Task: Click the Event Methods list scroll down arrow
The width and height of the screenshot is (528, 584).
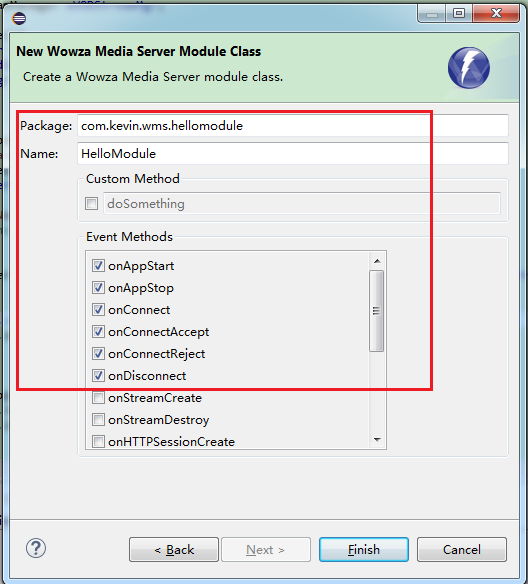Action: click(377, 440)
